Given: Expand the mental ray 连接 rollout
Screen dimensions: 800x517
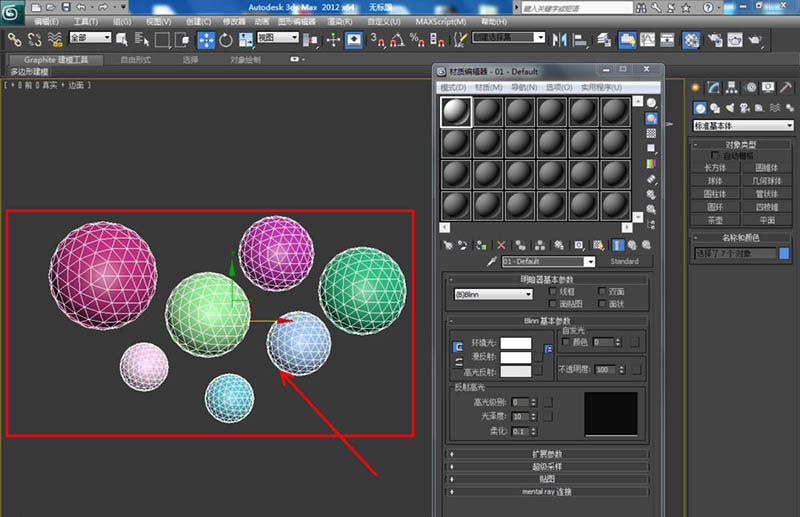Looking at the screenshot, I should pos(547,492).
